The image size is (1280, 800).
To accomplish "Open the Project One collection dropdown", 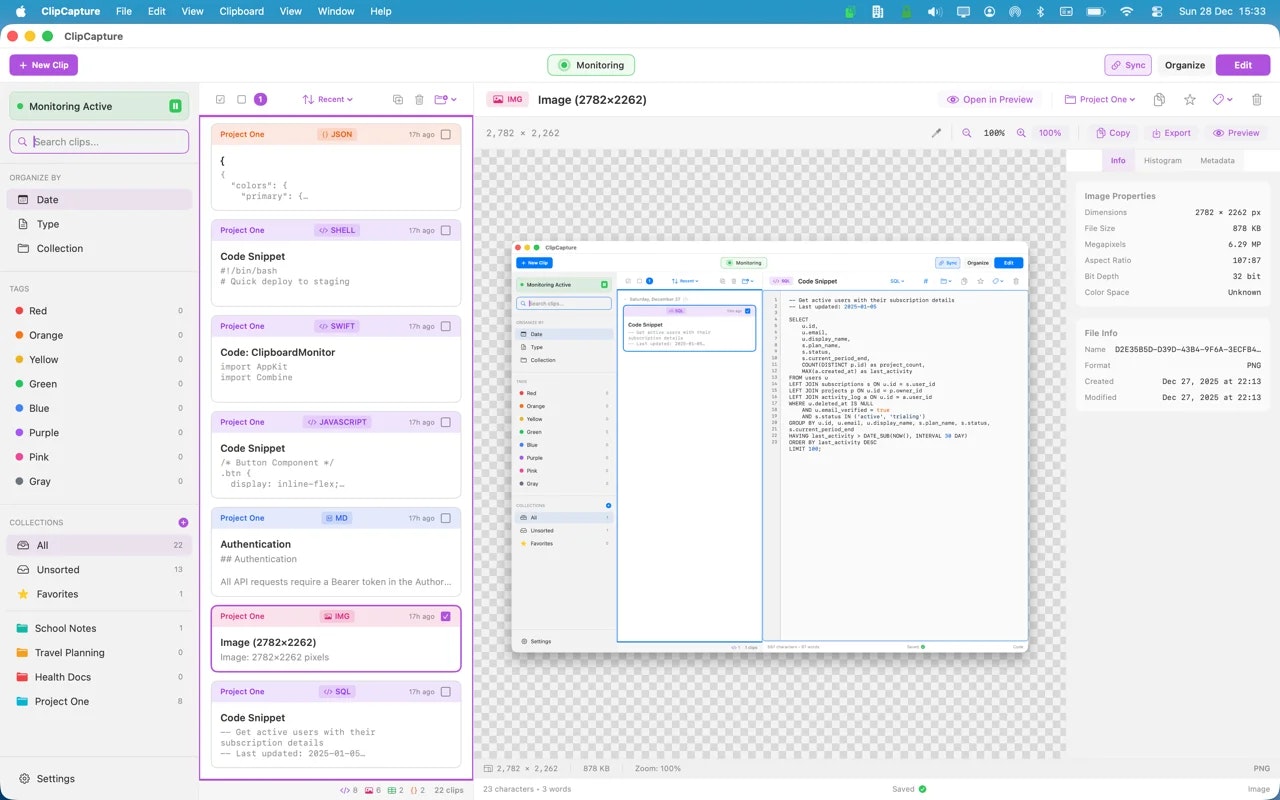I will [x=1100, y=99].
